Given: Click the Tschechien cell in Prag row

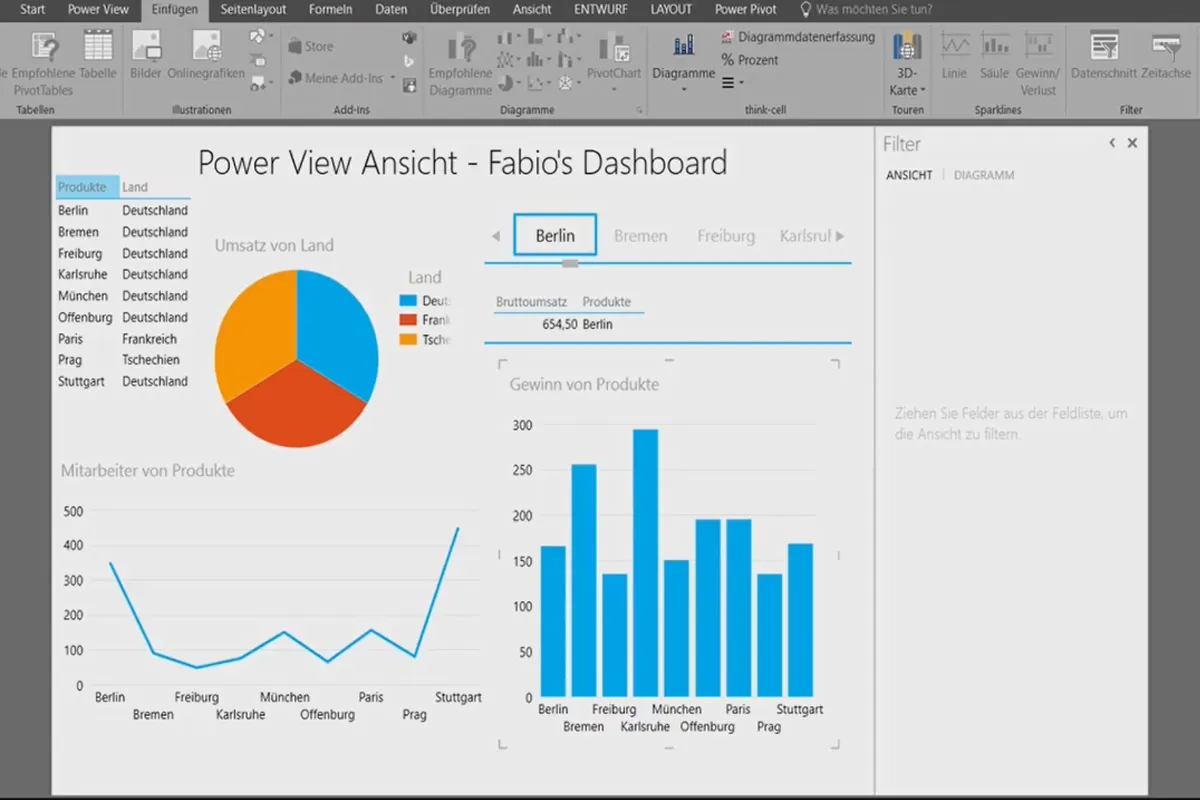Looking at the screenshot, I should tap(151, 360).
